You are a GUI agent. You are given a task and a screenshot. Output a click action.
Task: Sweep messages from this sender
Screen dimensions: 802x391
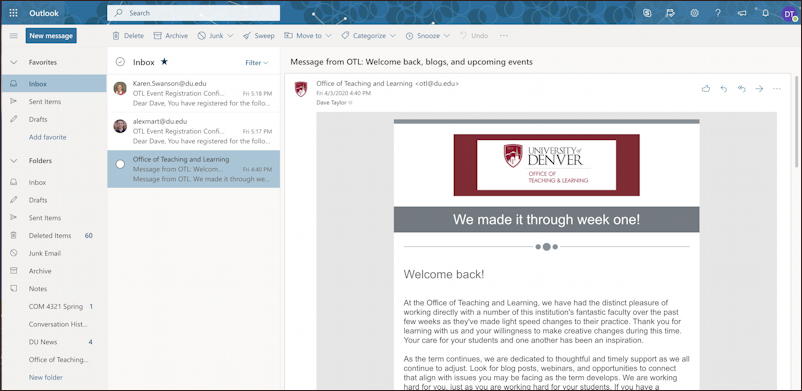coord(259,36)
